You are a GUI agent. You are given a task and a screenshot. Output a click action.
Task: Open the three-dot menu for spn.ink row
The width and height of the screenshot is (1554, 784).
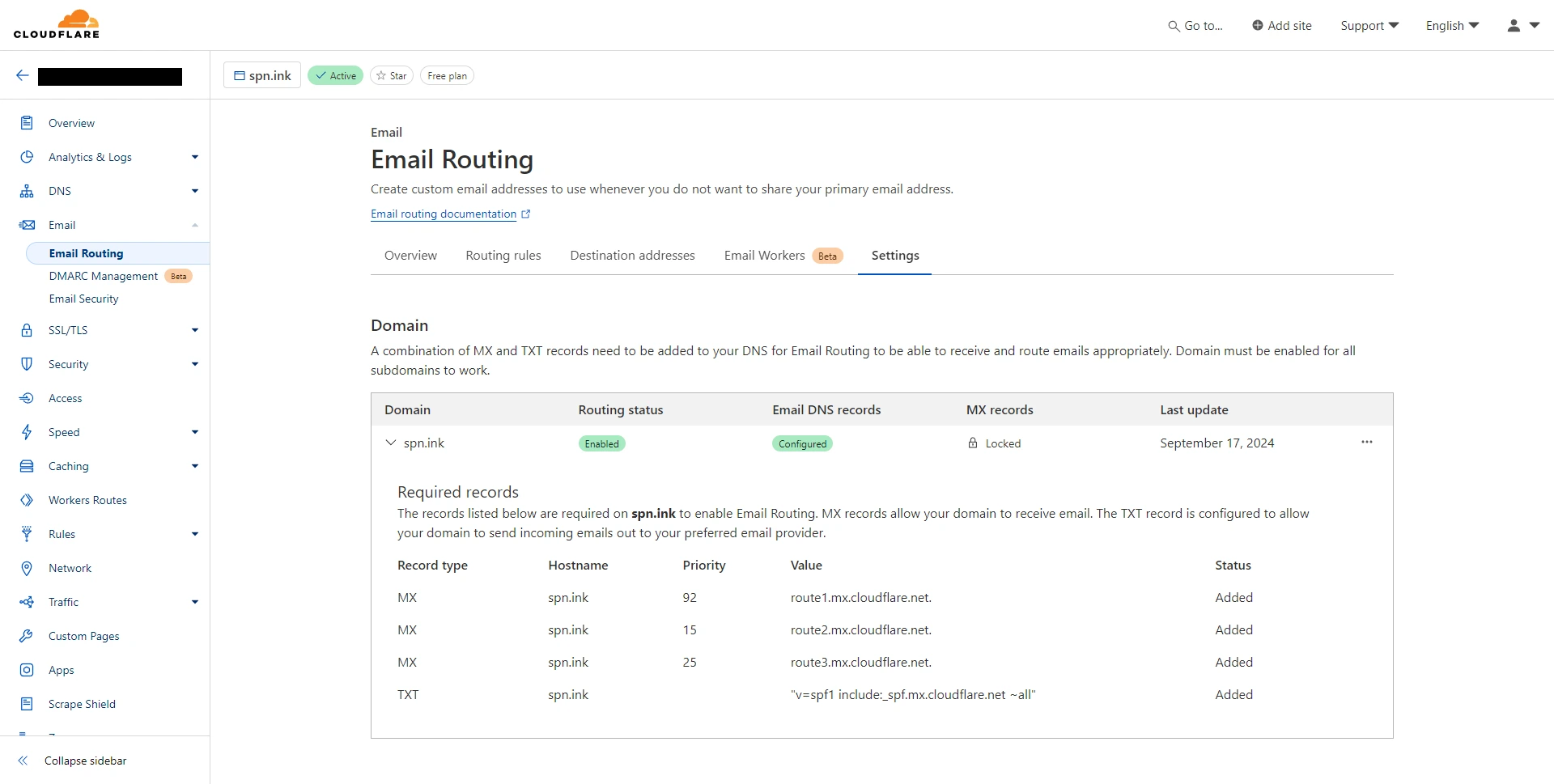tap(1366, 443)
